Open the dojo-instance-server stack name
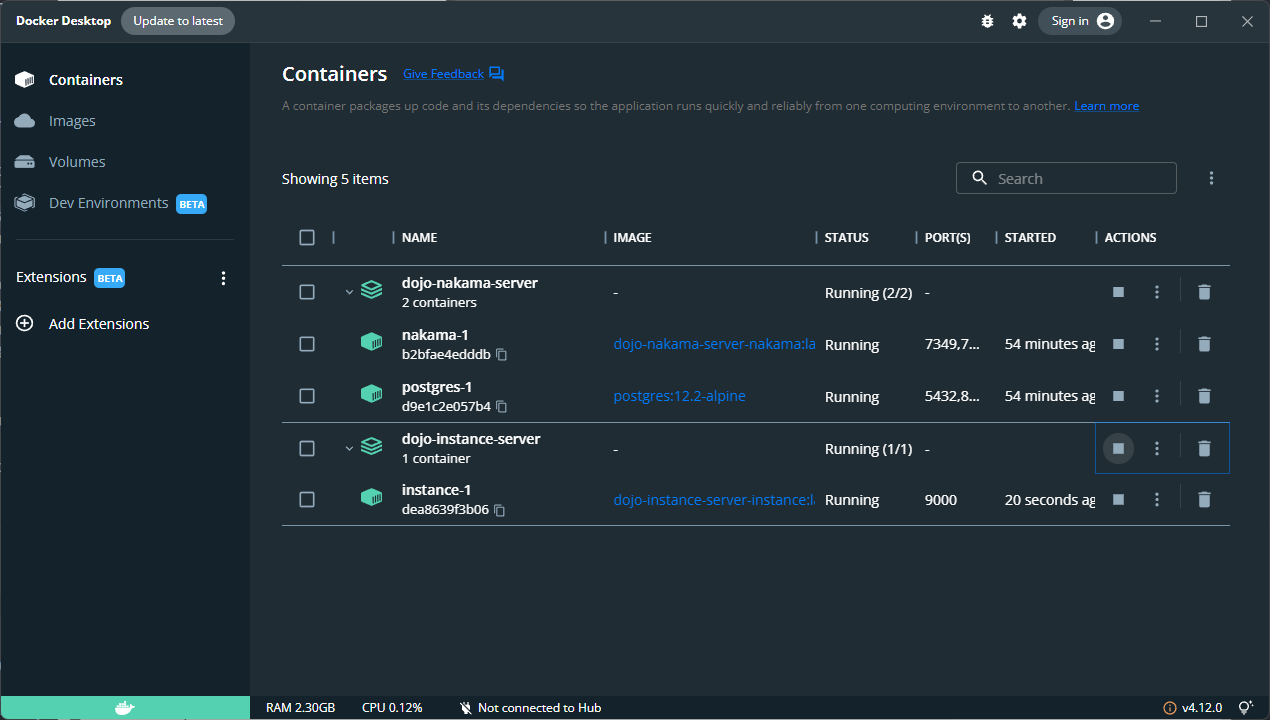The height and width of the screenshot is (720, 1270). click(471, 439)
